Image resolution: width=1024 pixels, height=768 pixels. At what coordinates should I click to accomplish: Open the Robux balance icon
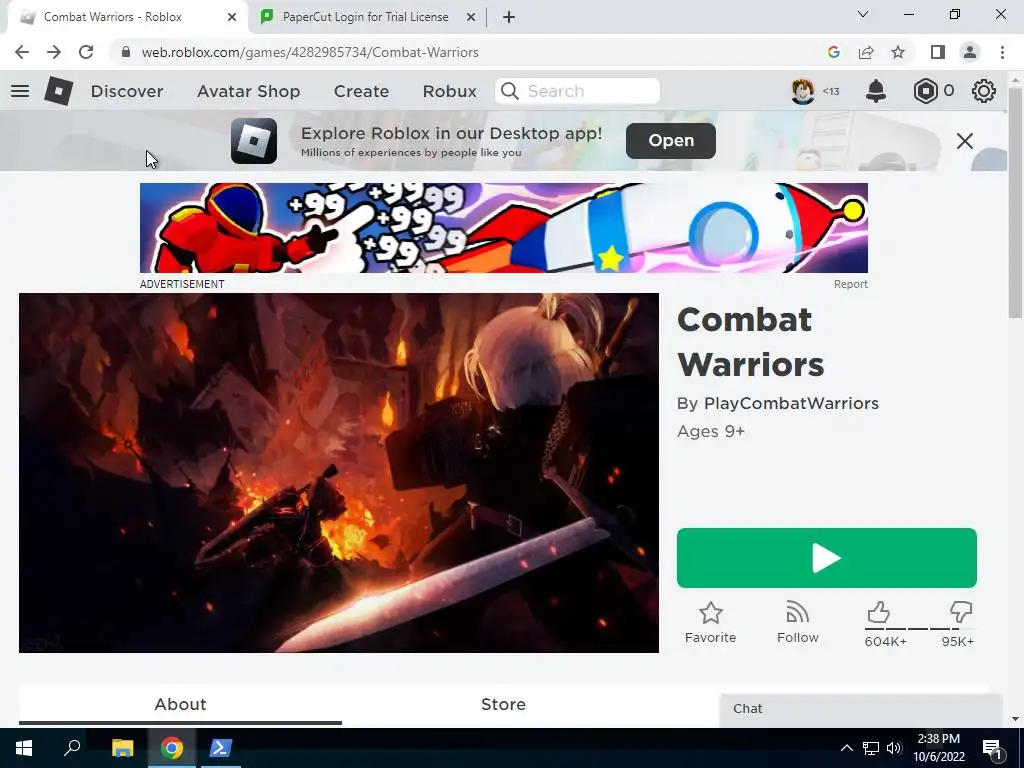(x=925, y=91)
